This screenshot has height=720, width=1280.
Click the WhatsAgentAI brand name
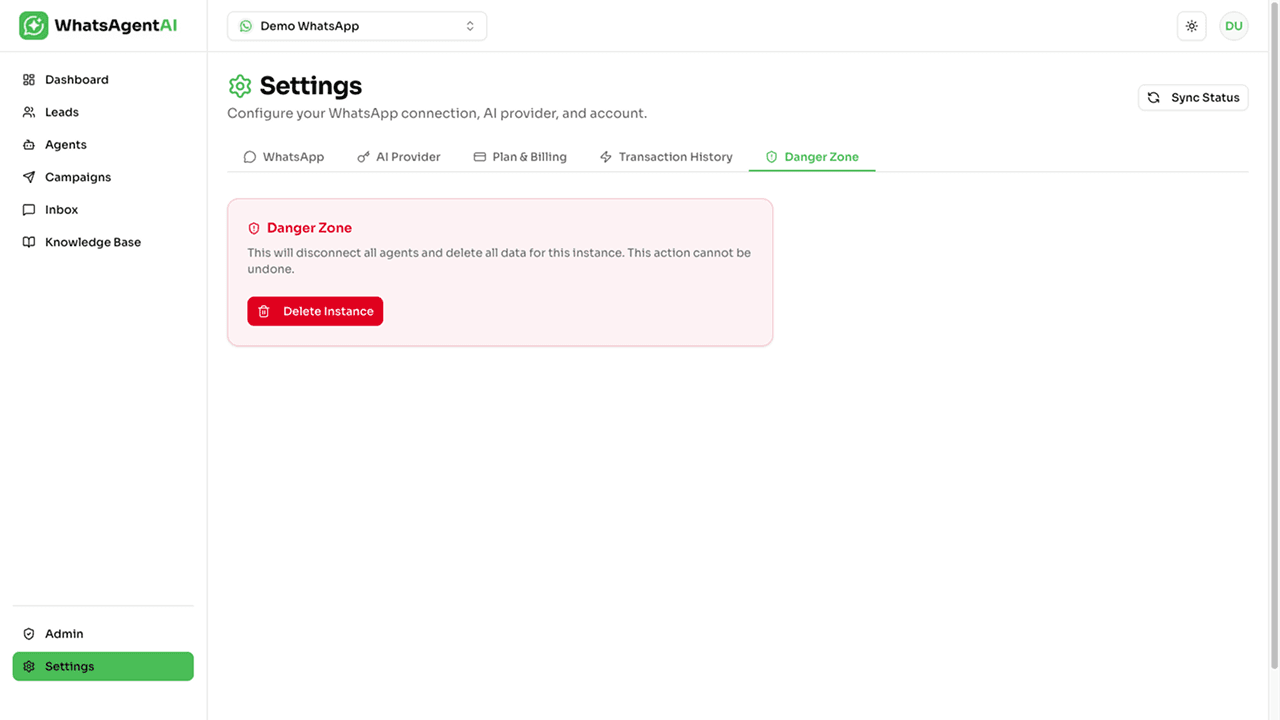coord(116,26)
